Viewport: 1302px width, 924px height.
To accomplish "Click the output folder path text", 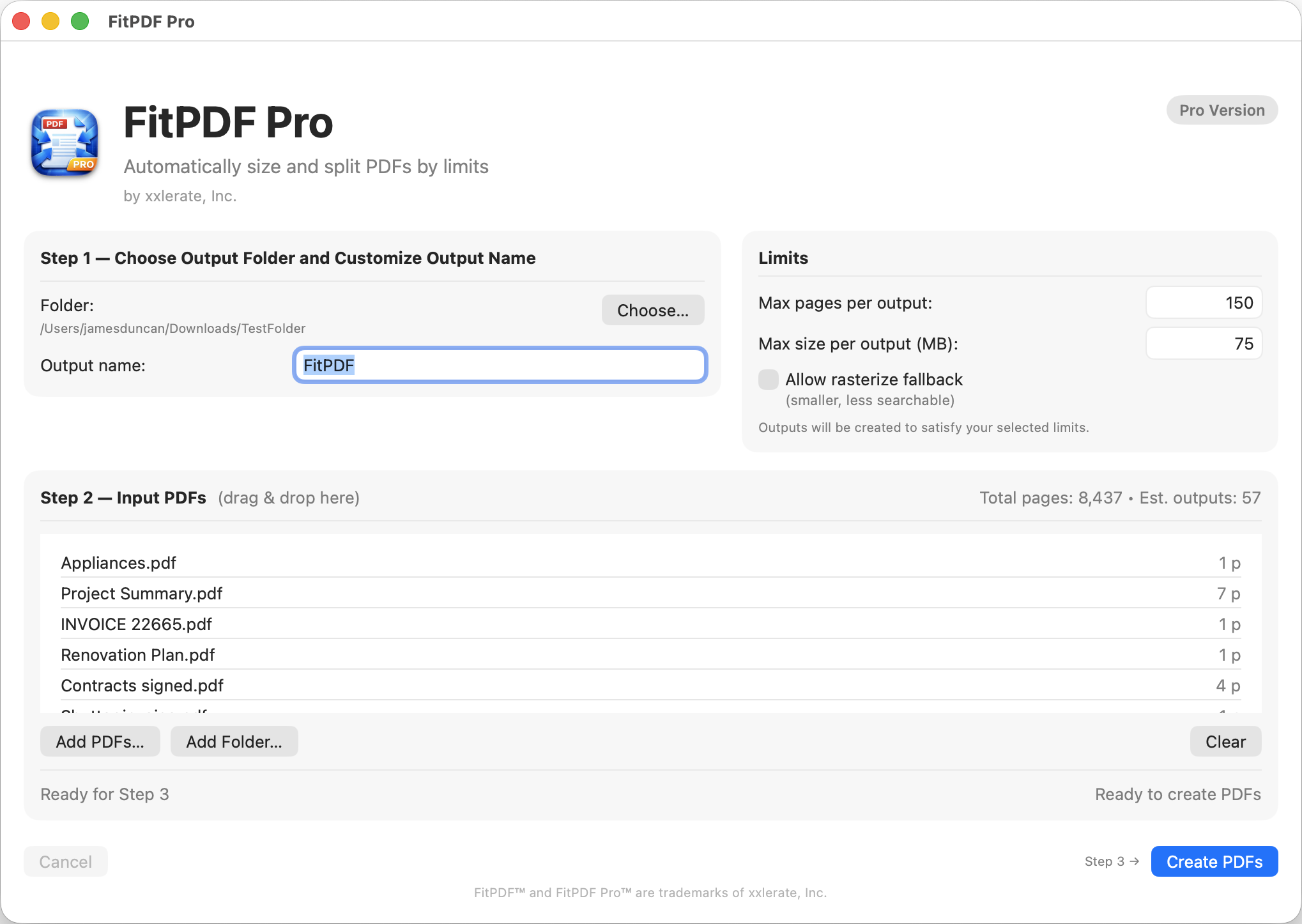I will (x=173, y=328).
